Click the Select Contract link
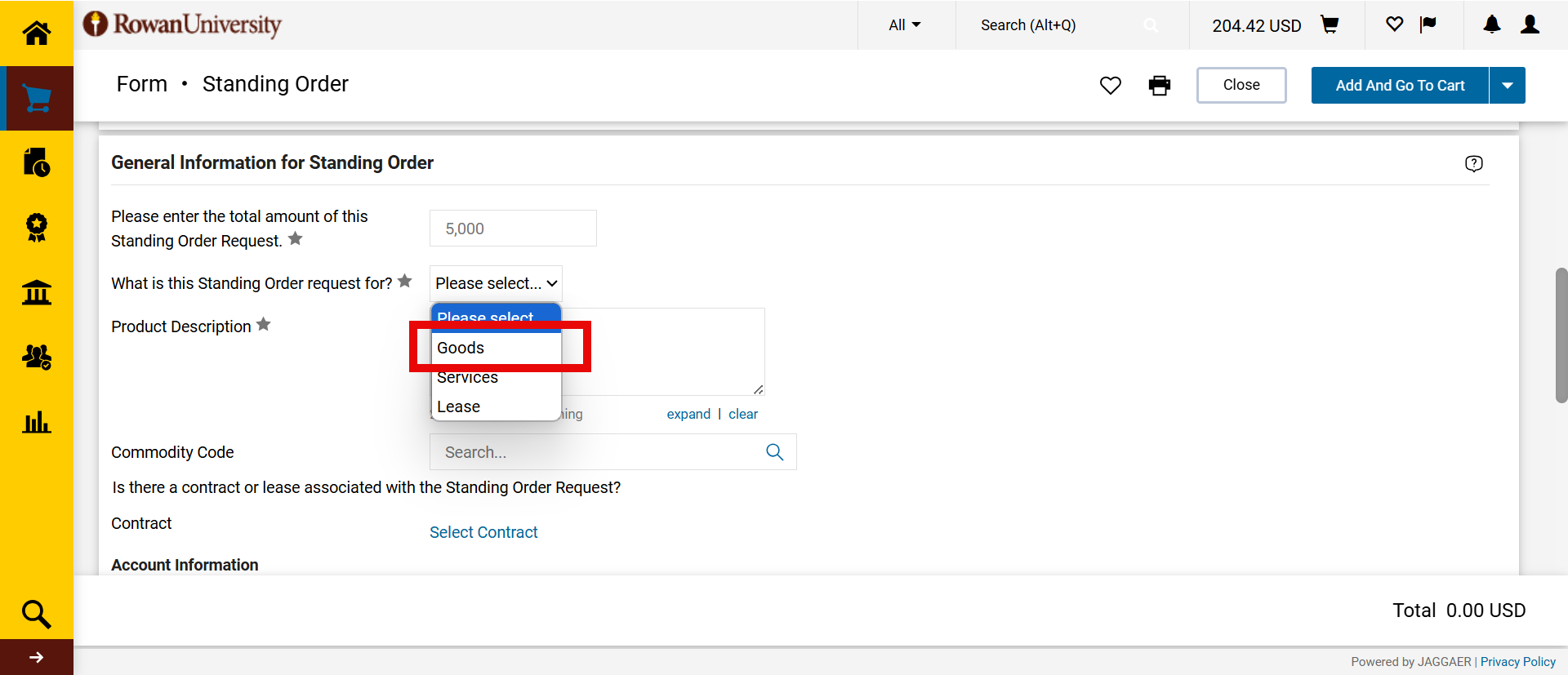 (x=483, y=532)
